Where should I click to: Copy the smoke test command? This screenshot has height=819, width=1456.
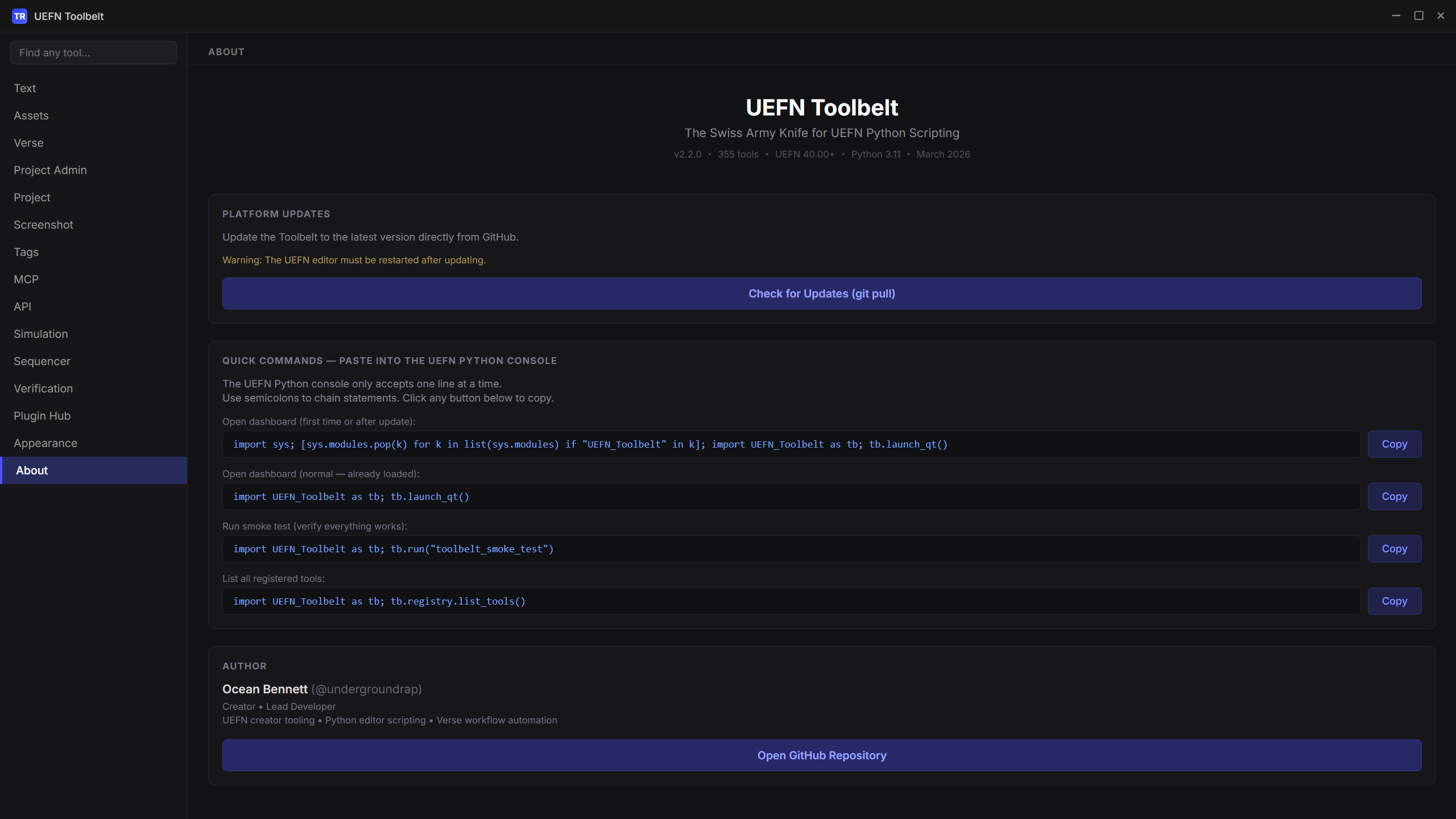(1395, 549)
